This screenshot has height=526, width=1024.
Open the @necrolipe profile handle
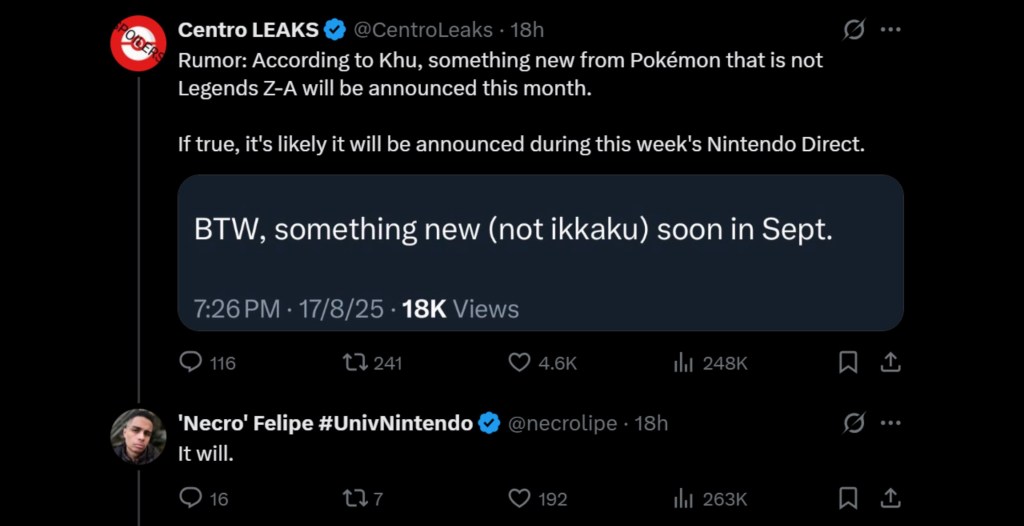pos(563,423)
